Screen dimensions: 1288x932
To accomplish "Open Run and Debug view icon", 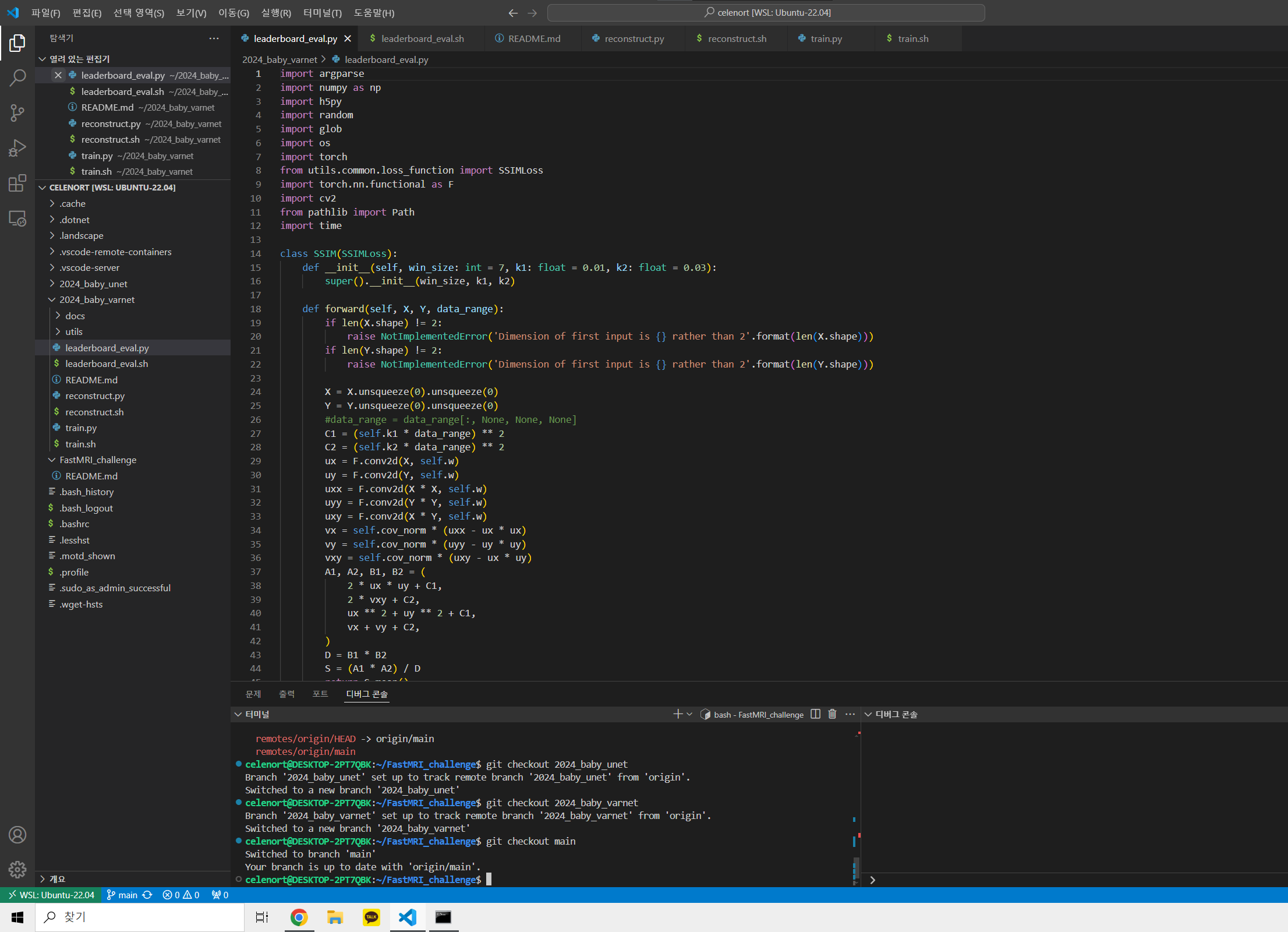I will coord(17,148).
